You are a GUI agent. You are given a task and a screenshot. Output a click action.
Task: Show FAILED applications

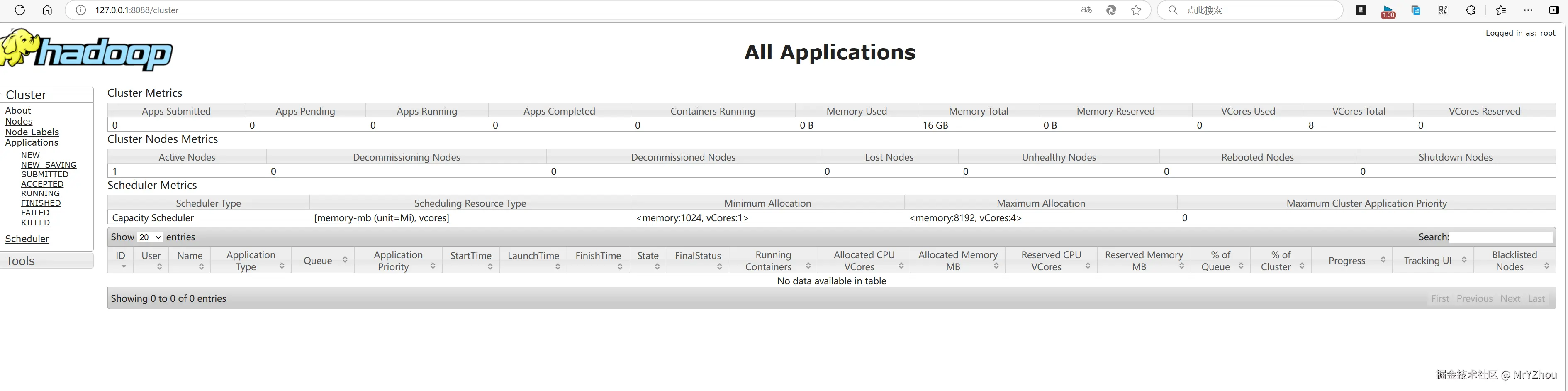pyautogui.click(x=35, y=213)
